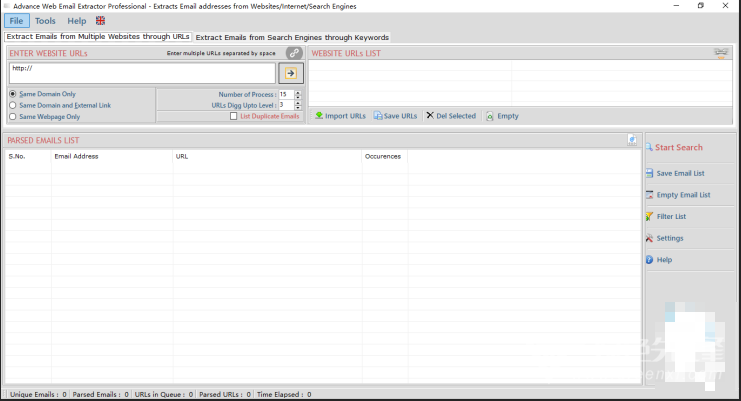741x401 pixels.
Task: Open the Tools menu
Action: point(45,21)
